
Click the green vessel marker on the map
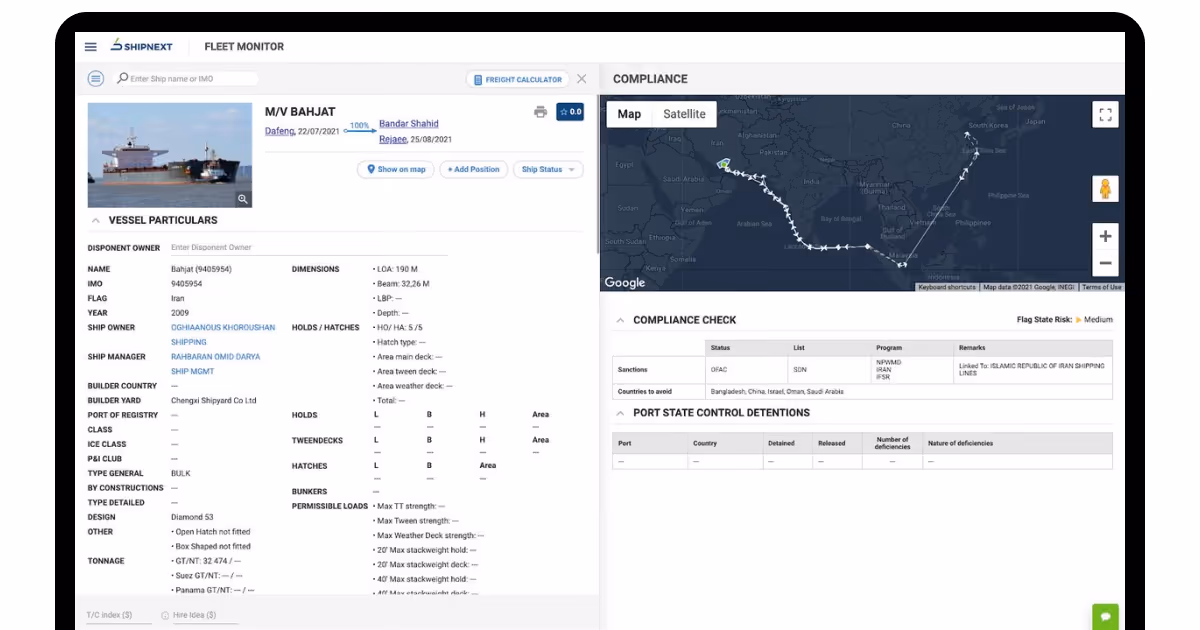pos(723,163)
